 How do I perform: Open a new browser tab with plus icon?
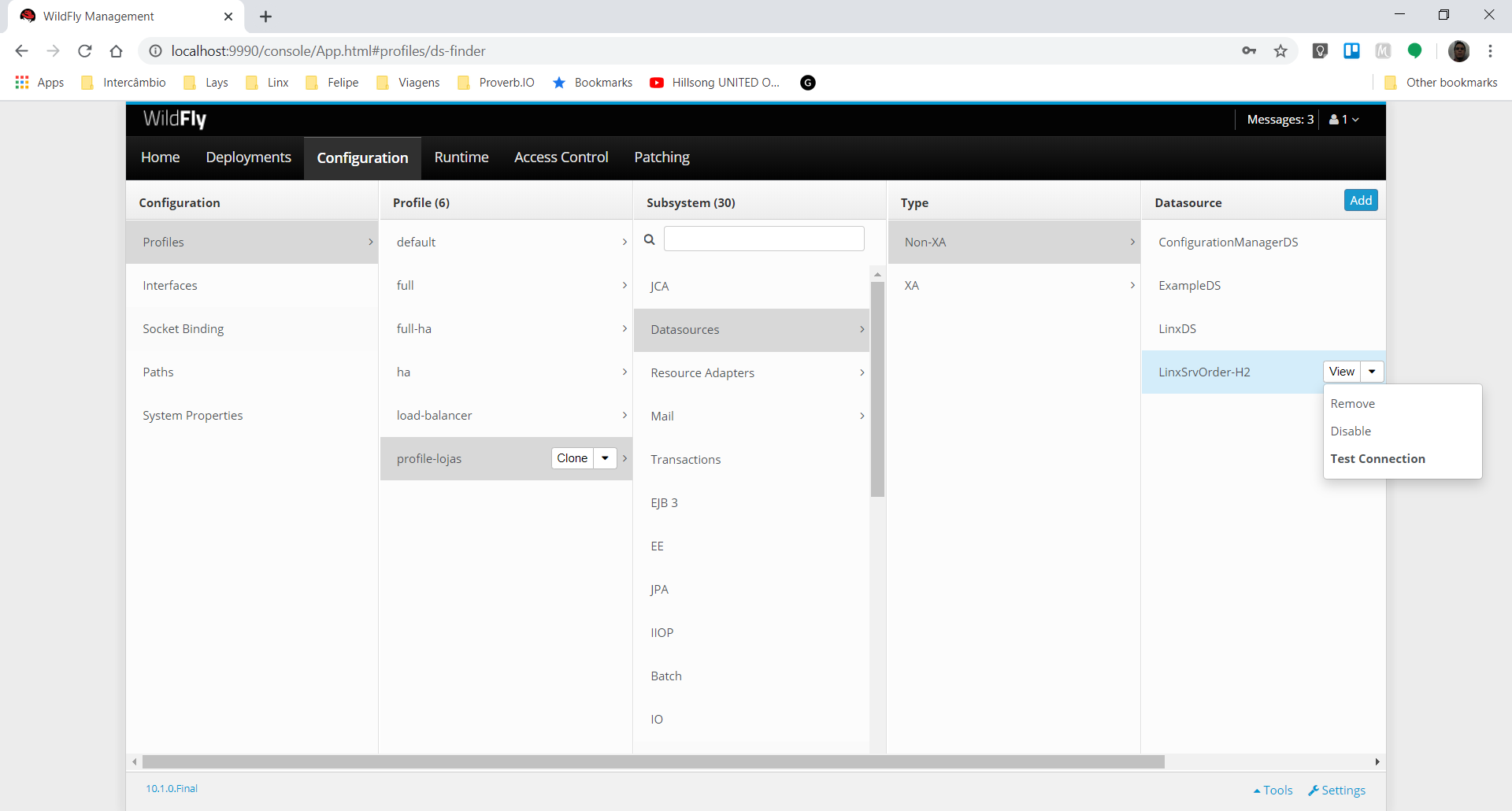click(x=266, y=17)
